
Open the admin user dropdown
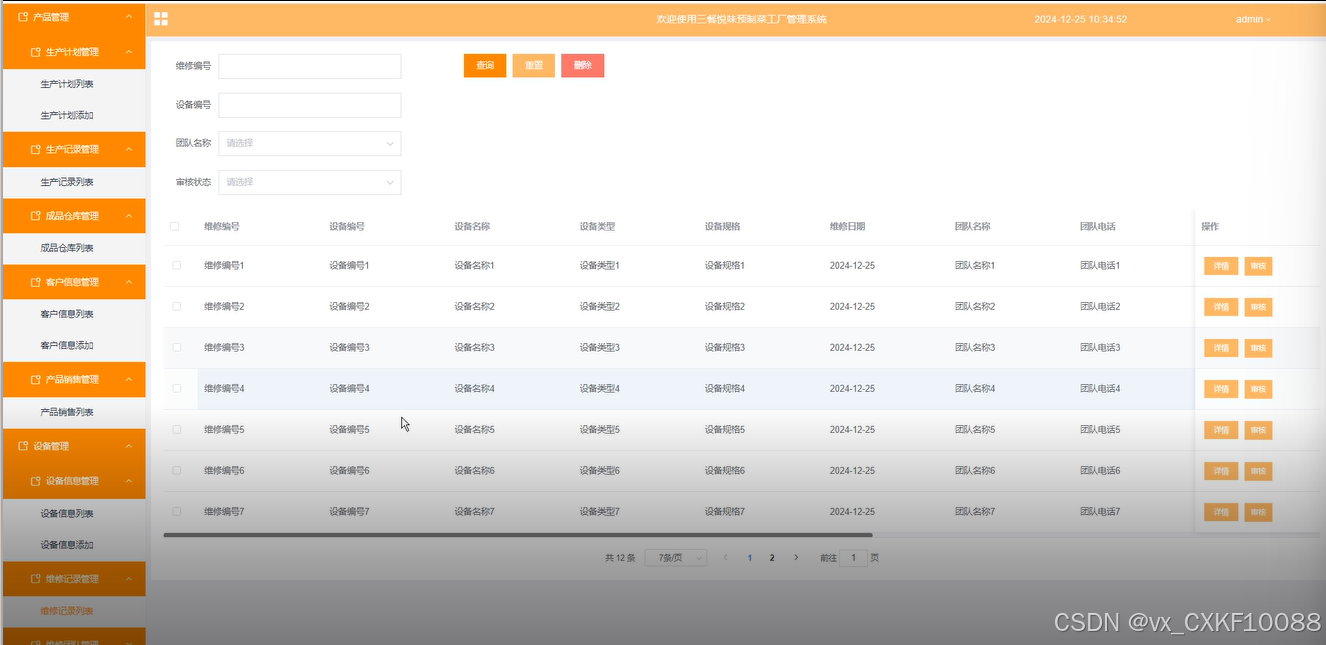point(1253,19)
